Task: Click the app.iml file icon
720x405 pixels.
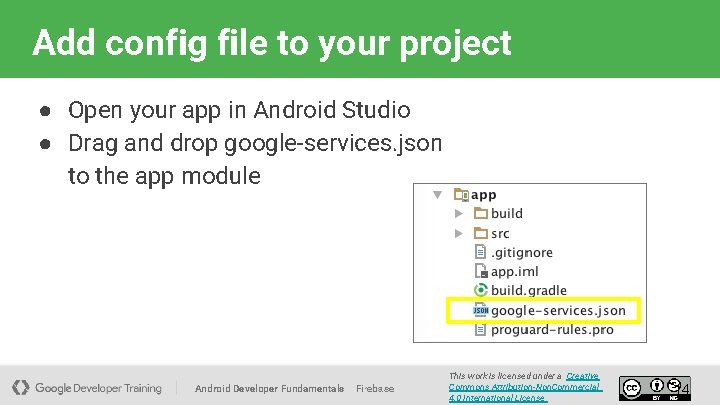Action: click(480, 271)
